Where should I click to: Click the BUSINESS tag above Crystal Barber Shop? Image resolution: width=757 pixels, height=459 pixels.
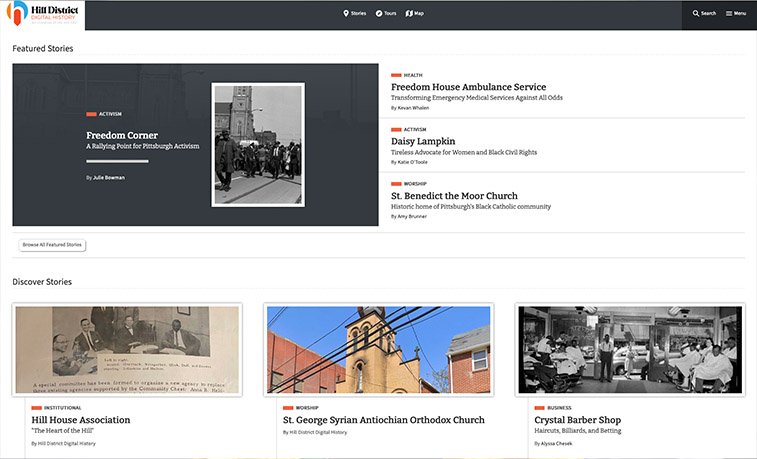(559, 408)
